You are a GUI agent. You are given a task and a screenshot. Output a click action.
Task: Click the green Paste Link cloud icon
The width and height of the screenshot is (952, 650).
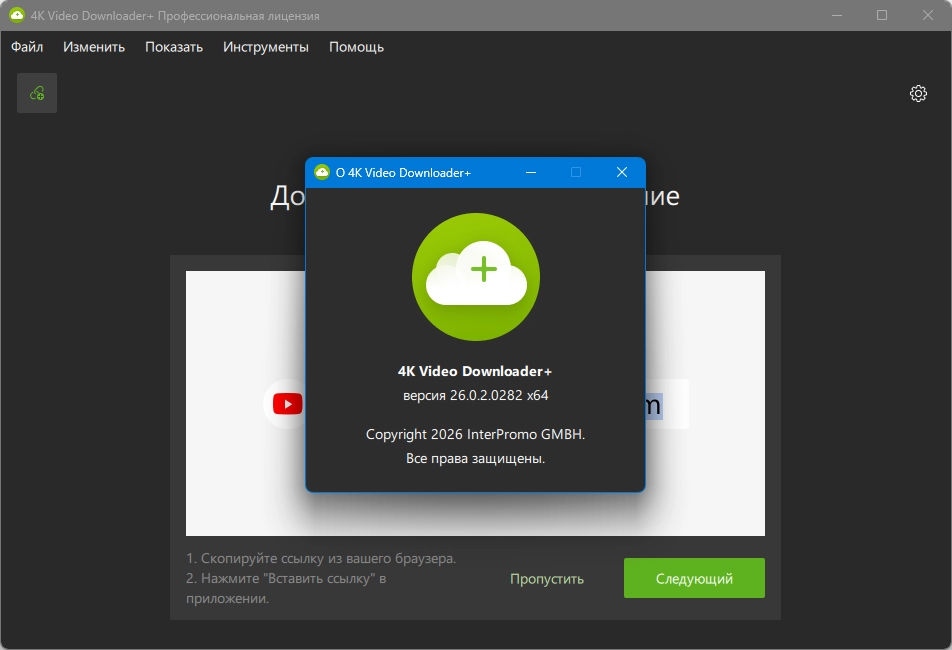point(37,93)
